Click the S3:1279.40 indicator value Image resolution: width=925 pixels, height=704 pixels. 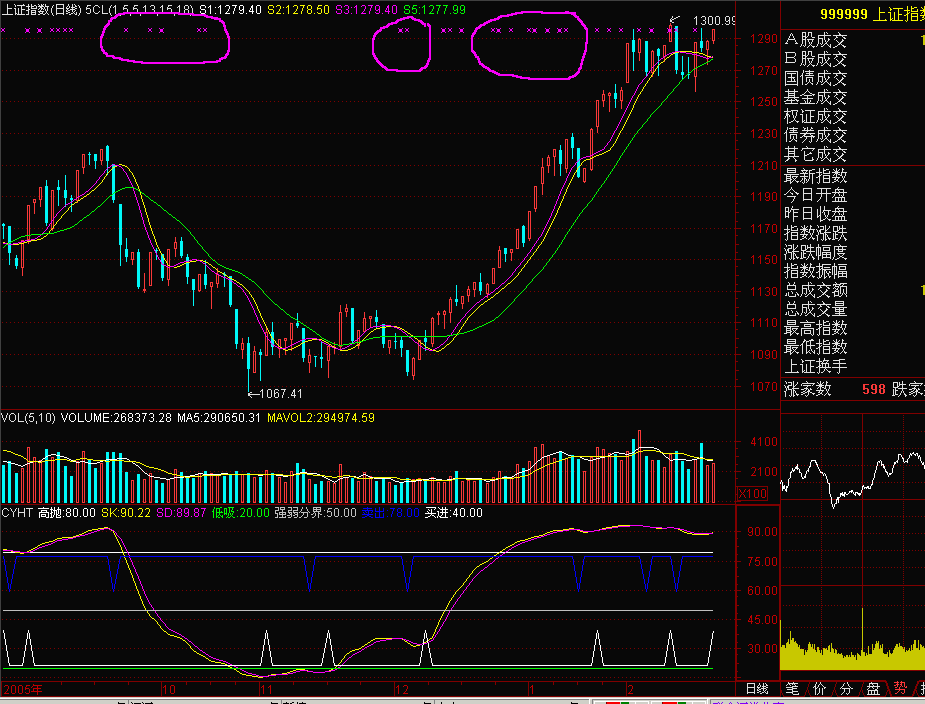click(x=366, y=10)
